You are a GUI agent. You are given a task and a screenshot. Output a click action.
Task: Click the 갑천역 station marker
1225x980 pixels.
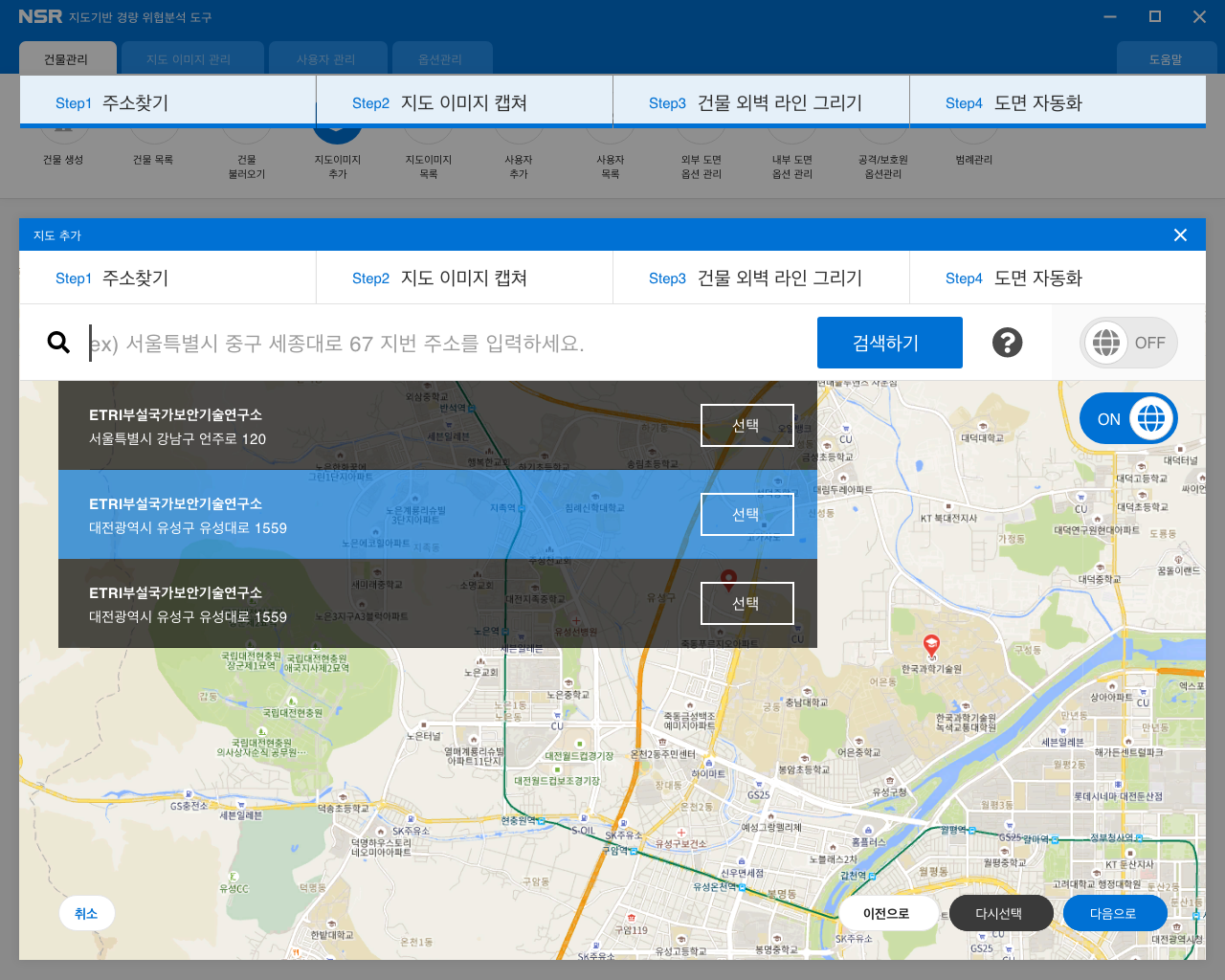coord(872,876)
